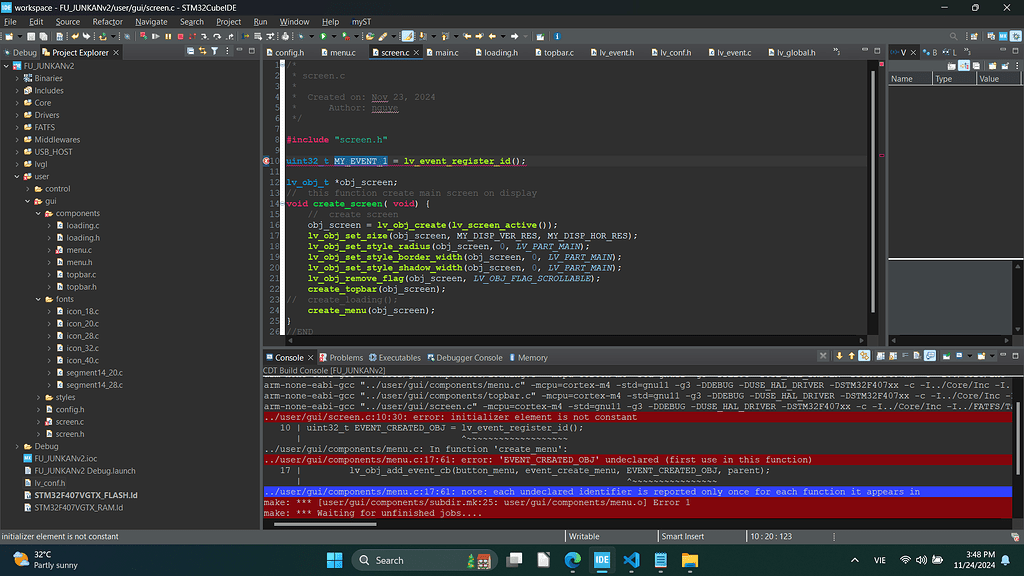Step Over the current line in the toolbar
Screen dimensions: 1024x576
pyautogui.click(x=217, y=36)
